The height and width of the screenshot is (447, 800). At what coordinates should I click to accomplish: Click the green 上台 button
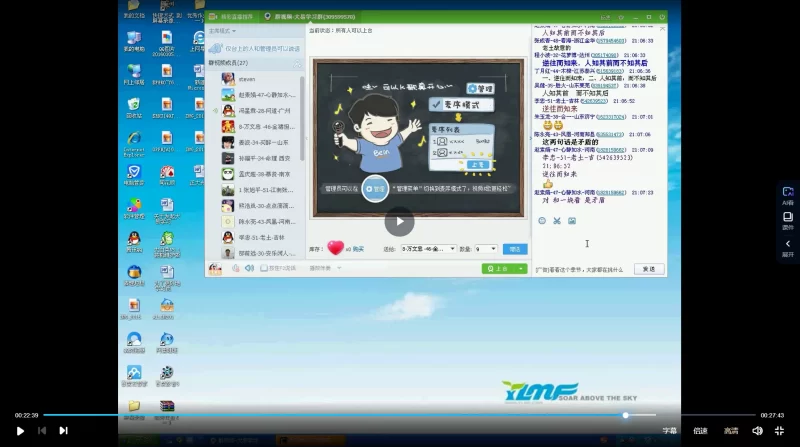pyautogui.click(x=498, y=268)
